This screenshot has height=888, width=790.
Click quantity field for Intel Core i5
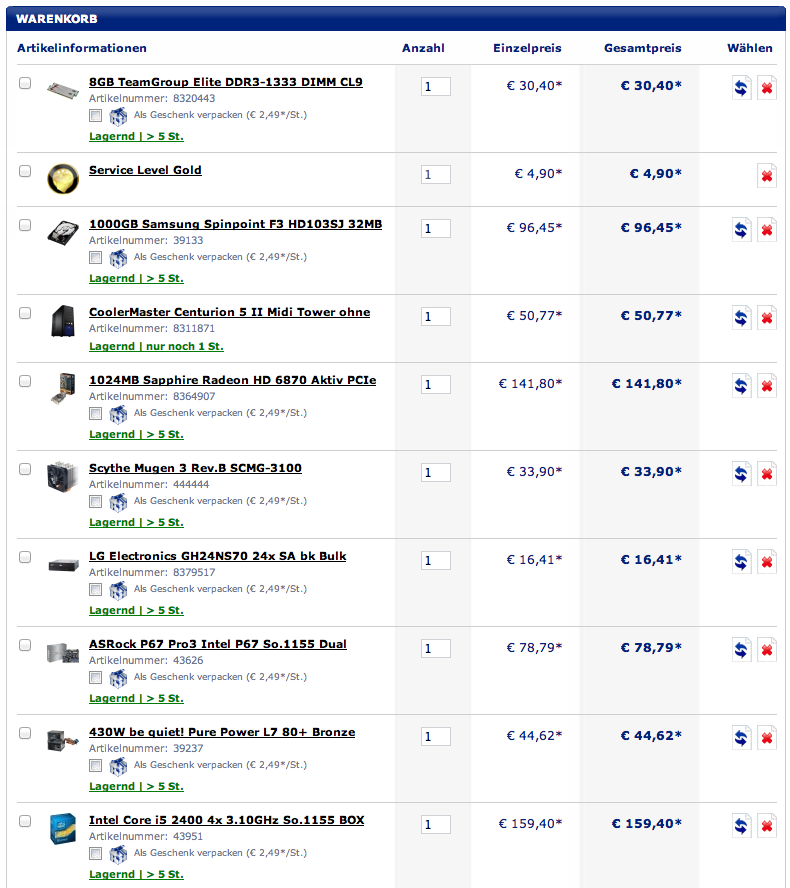point(435,825)
